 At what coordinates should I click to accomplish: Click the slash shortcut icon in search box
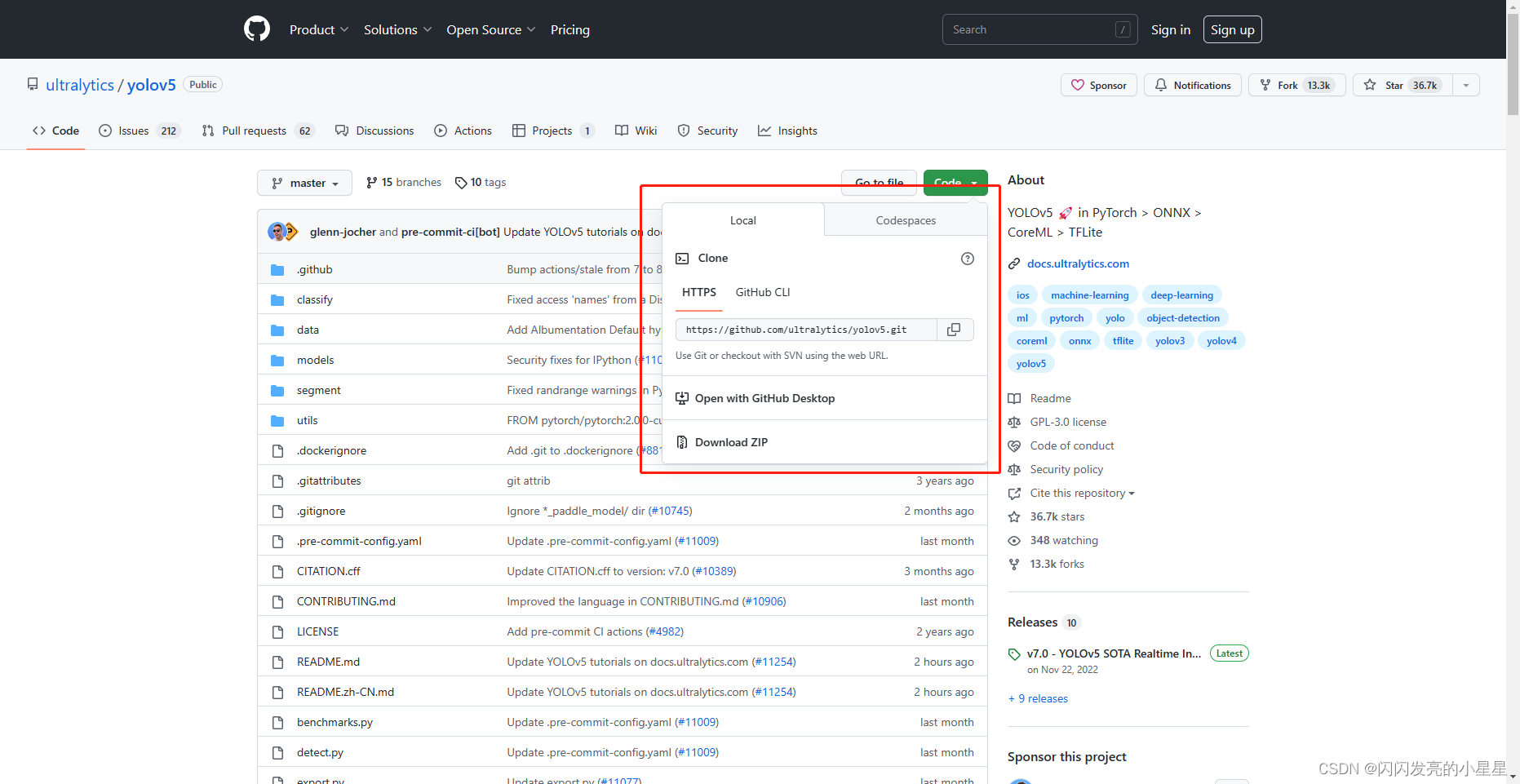pos(1123,29)
